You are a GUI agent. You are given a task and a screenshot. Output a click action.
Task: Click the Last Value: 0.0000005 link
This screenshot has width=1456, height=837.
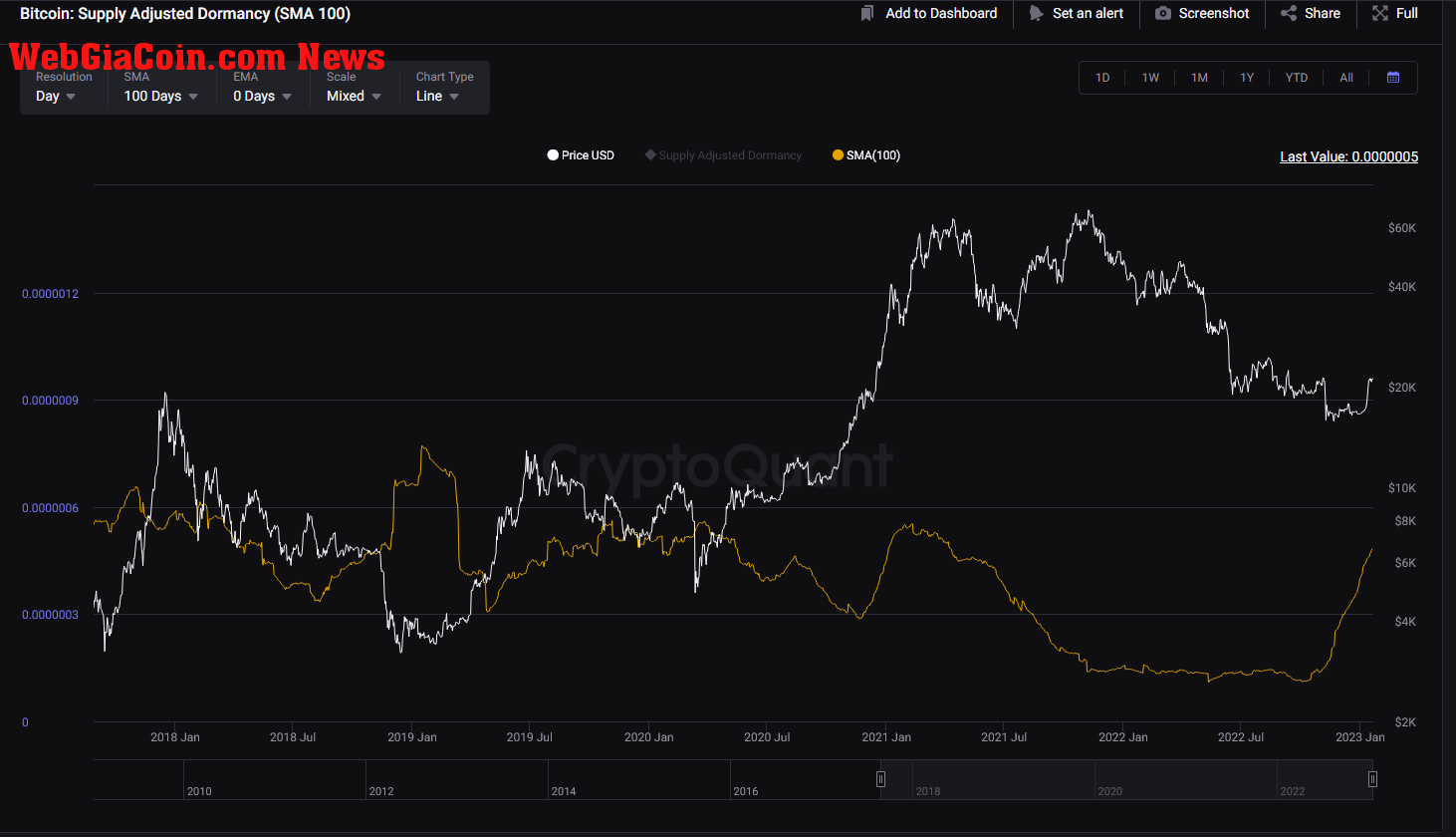[x=1348, y=156]
